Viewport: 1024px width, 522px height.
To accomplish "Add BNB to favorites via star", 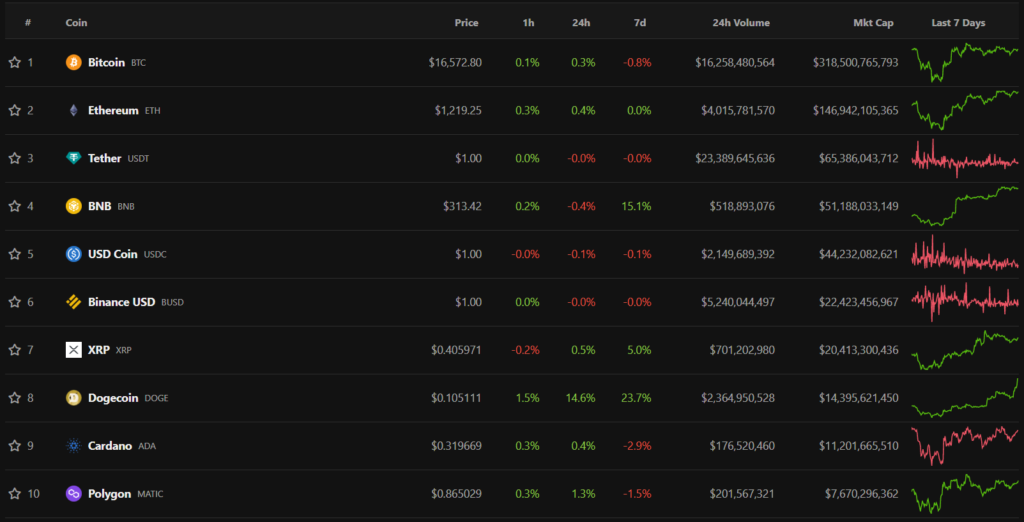I will coord(14,206).
